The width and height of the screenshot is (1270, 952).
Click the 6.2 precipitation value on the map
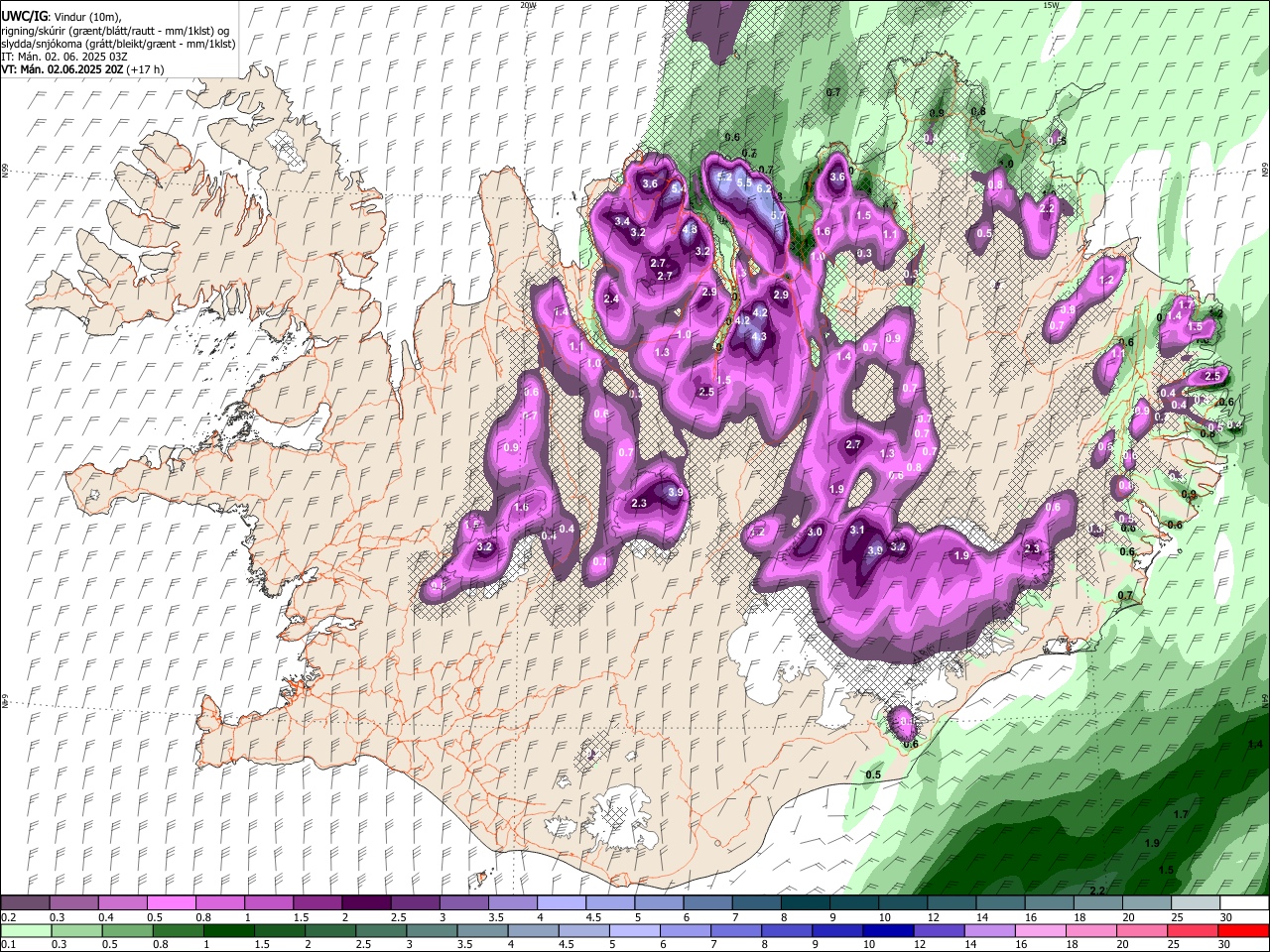[x=764, y=188]
